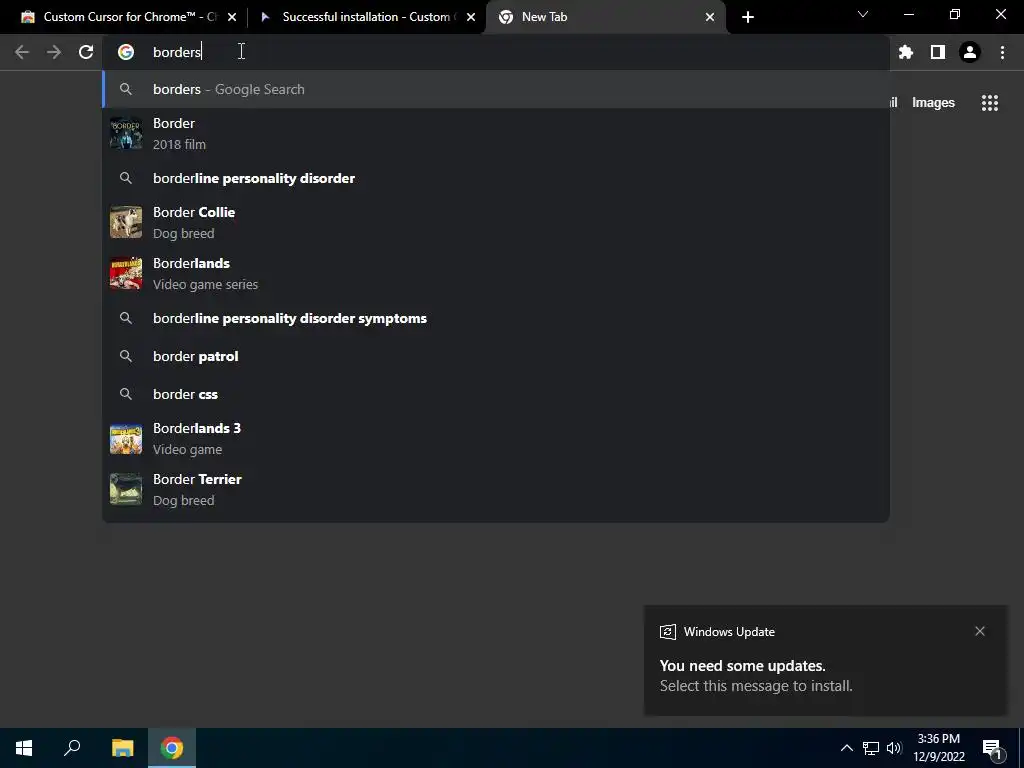Viewport: 1024px width, 768px height.
Task: Choose Border Collie dog breed suggestion
Action: tap(496, 223)
